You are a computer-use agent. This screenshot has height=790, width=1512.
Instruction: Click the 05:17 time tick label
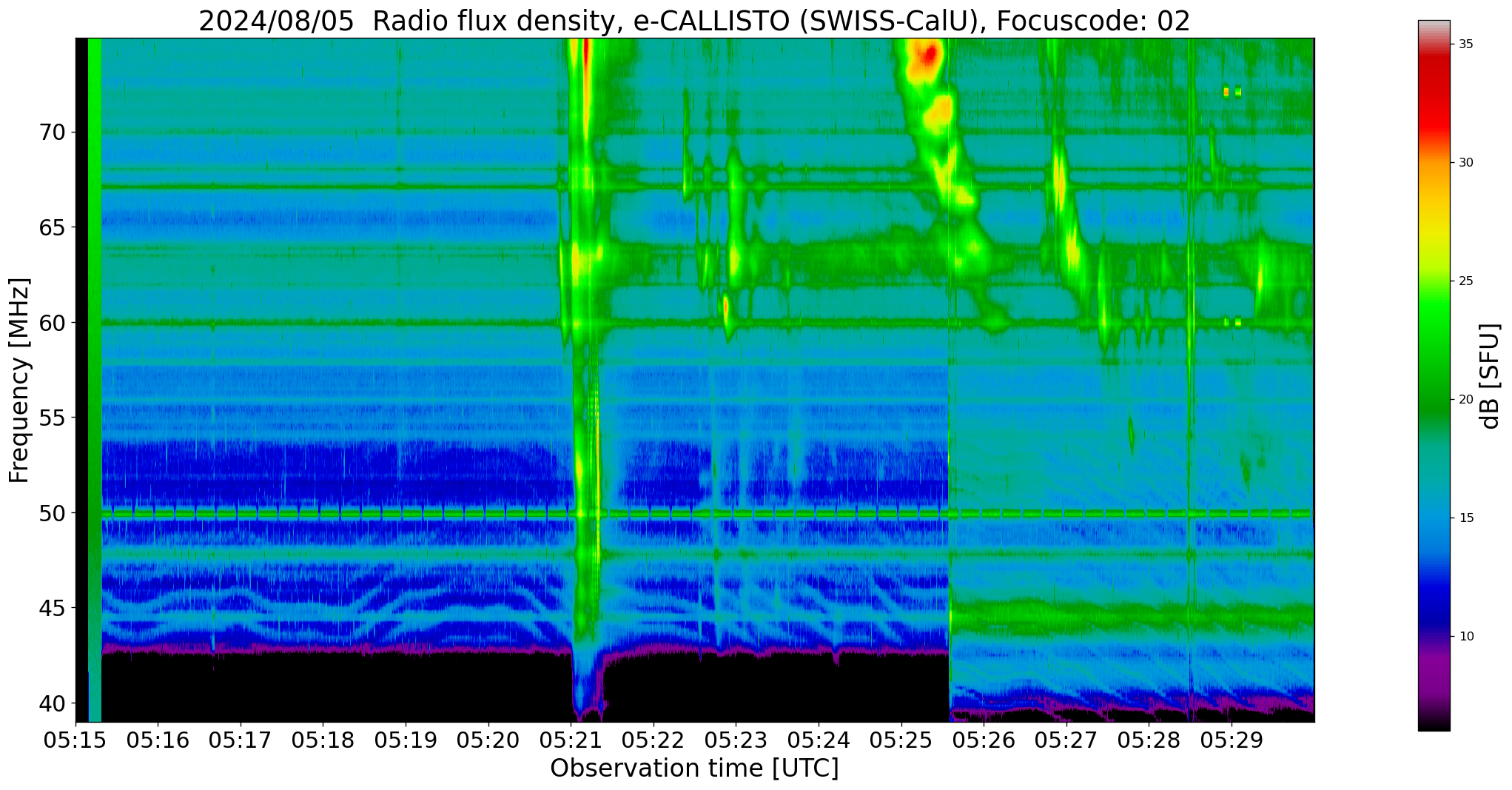(x=241, y=740)
